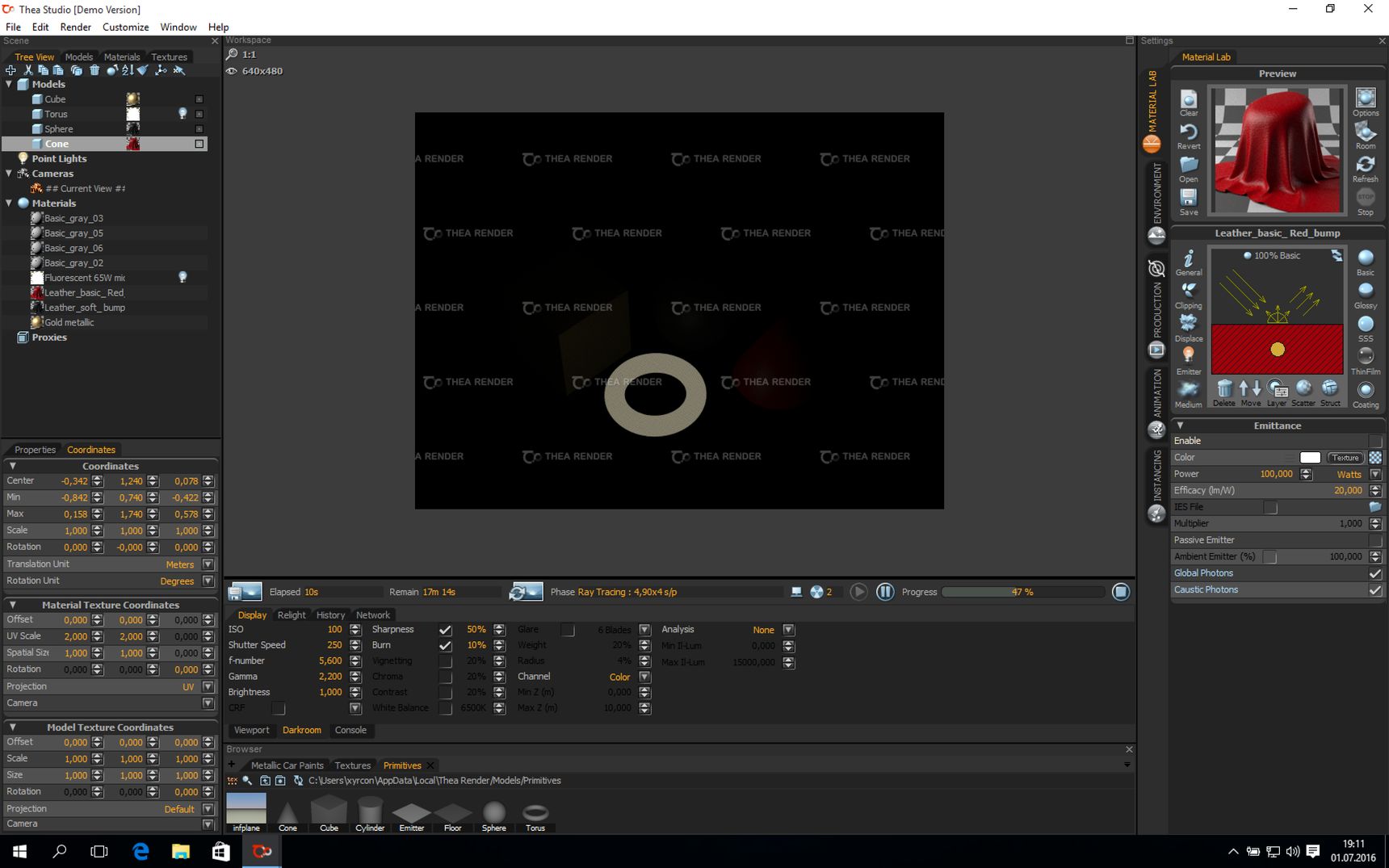Screen dimensions: 1389x868
Task: Open the Customize menu
Action: [x=125, y=27]
